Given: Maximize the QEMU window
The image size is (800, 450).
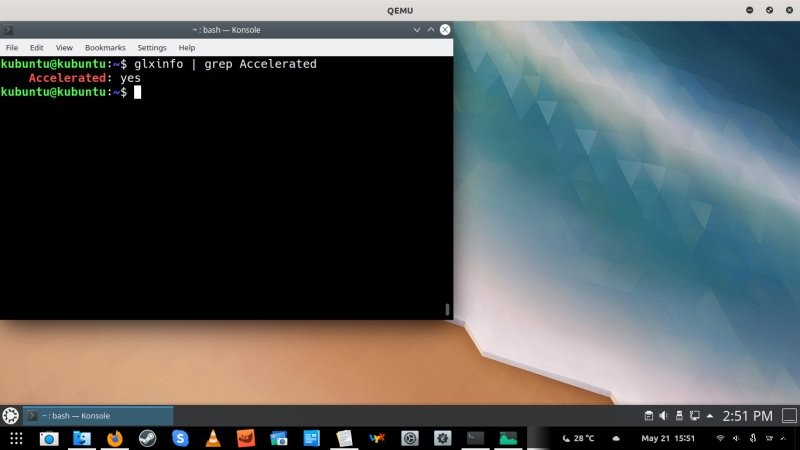Looking at the screenshot, I should click(769, 10).
